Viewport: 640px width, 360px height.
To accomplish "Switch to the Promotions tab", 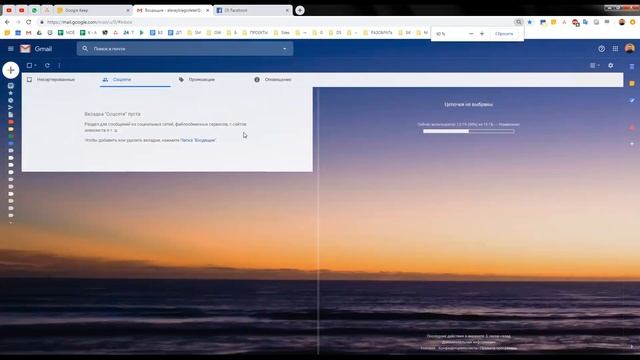I will [x=210, y=80].
